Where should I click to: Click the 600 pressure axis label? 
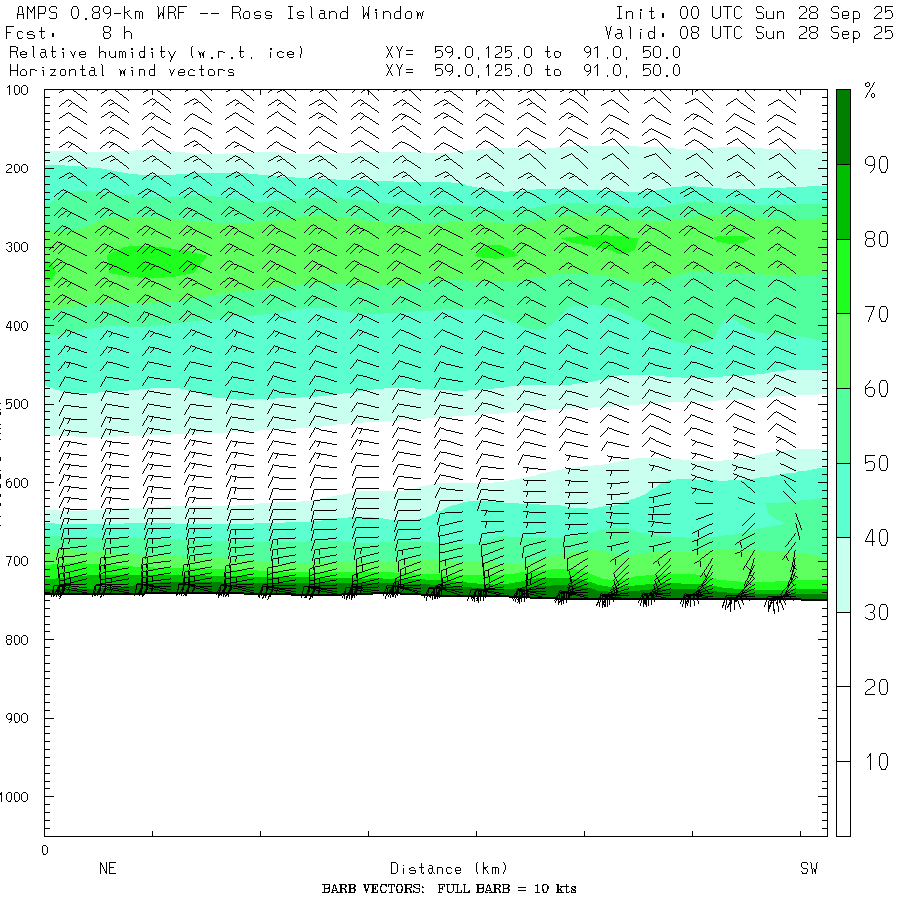point(17,483)
